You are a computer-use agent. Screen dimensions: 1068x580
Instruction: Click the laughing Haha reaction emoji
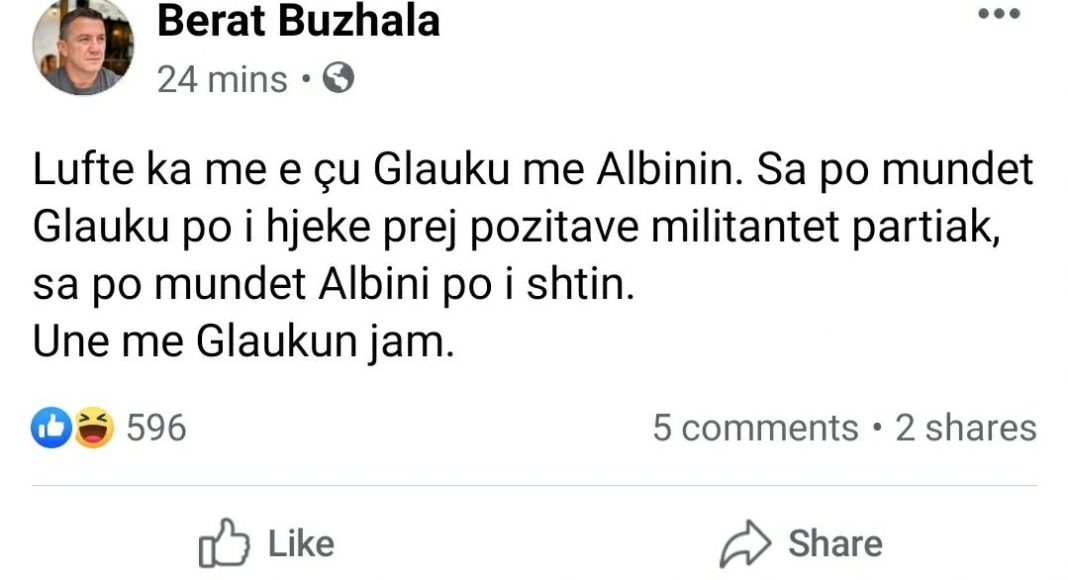(93, 429)
